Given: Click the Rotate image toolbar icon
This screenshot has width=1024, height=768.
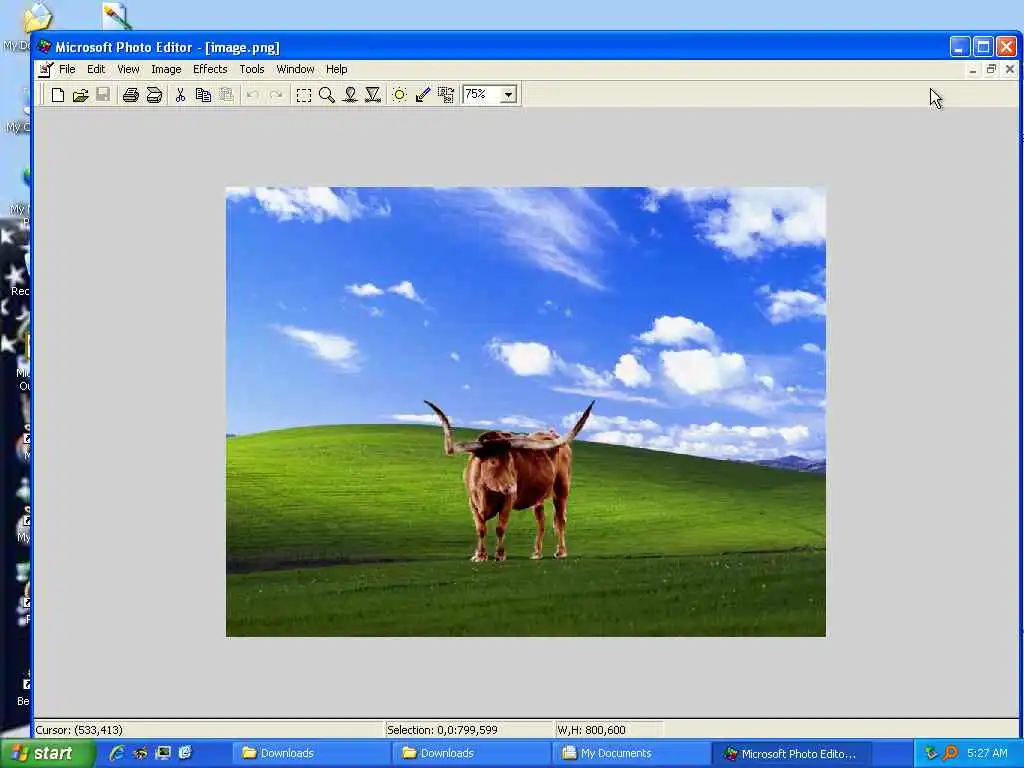Looking at the screenshot, I should click(446, 95).
